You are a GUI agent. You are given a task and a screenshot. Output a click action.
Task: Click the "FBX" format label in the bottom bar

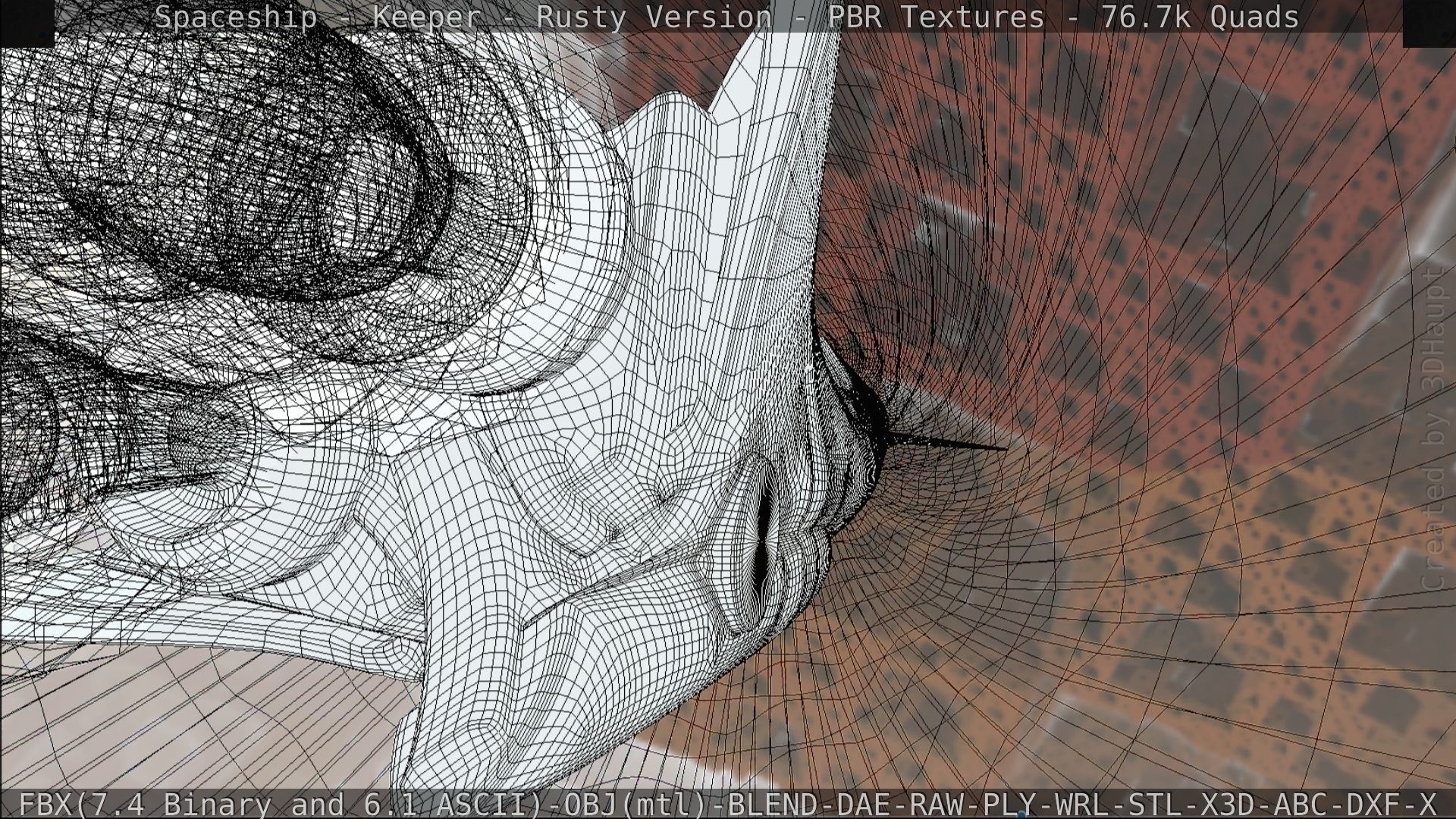45,804
